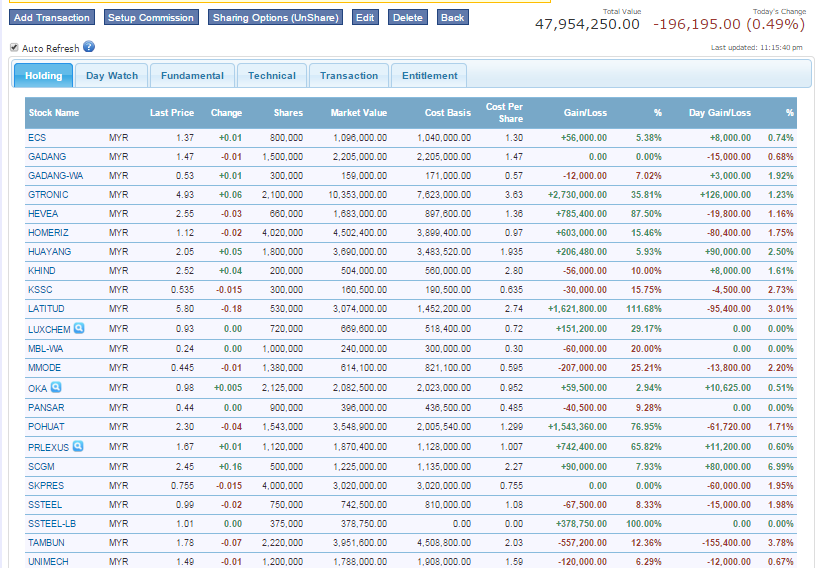This screenshot has width=817, height=568.
Task: Open the magnifier icon beside PRLEXUS
Action: pyautogui.click(x=78, y=446)
